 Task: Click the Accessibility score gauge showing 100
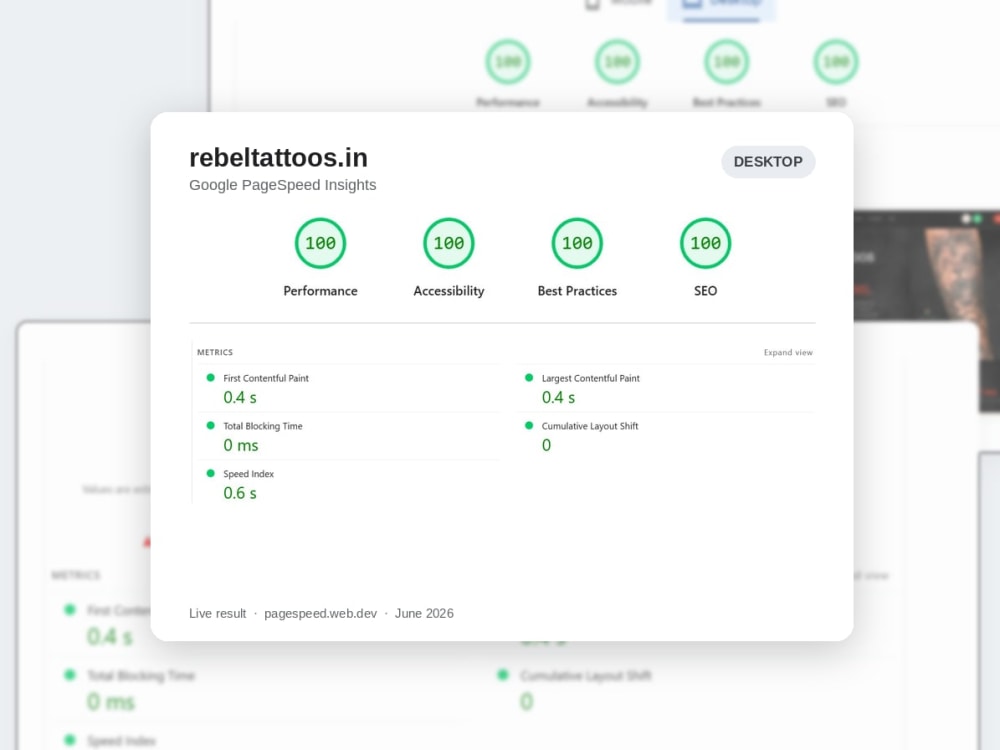449,243
